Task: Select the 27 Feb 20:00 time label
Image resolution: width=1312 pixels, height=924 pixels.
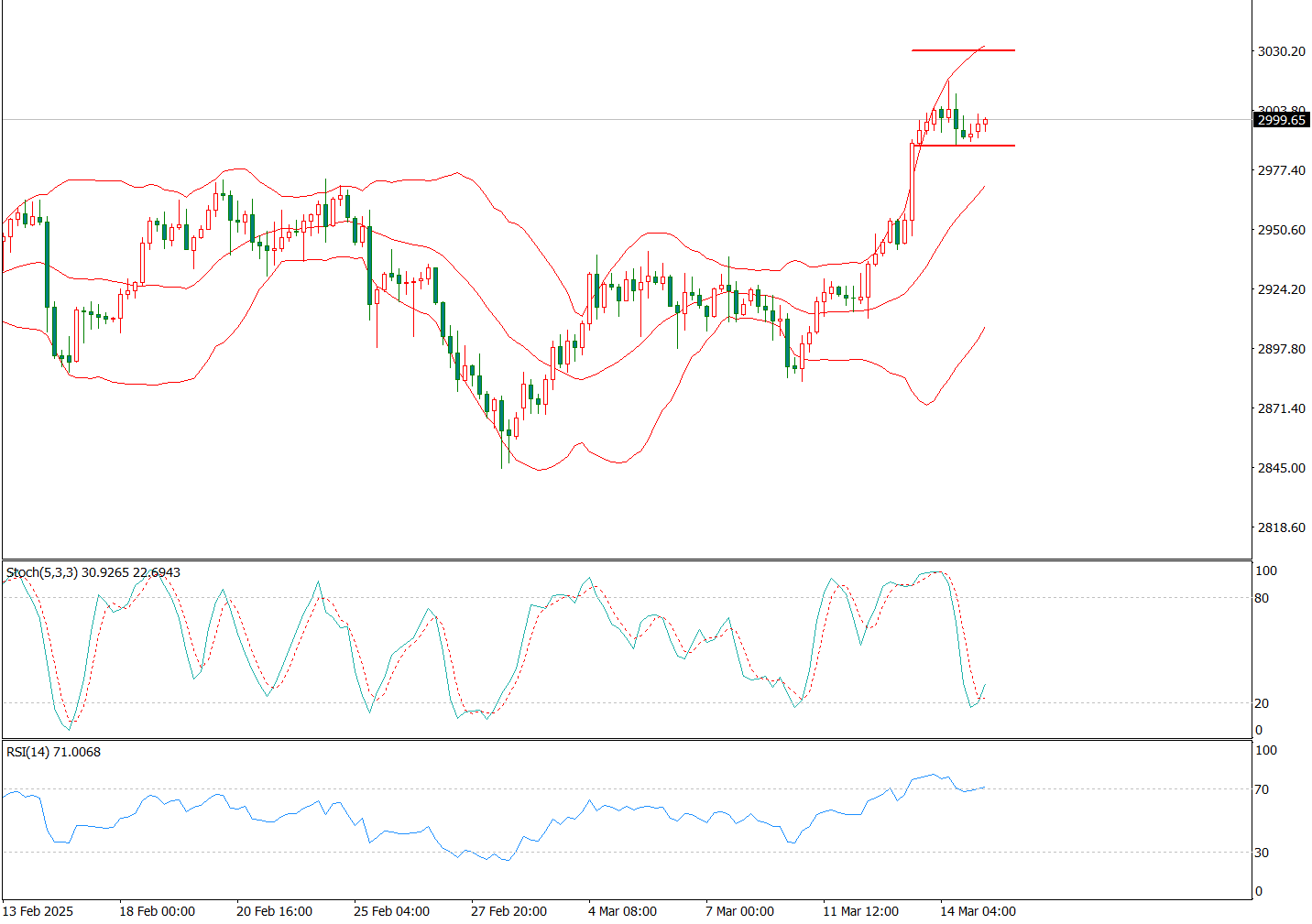Action: click(x=508, y=911)
